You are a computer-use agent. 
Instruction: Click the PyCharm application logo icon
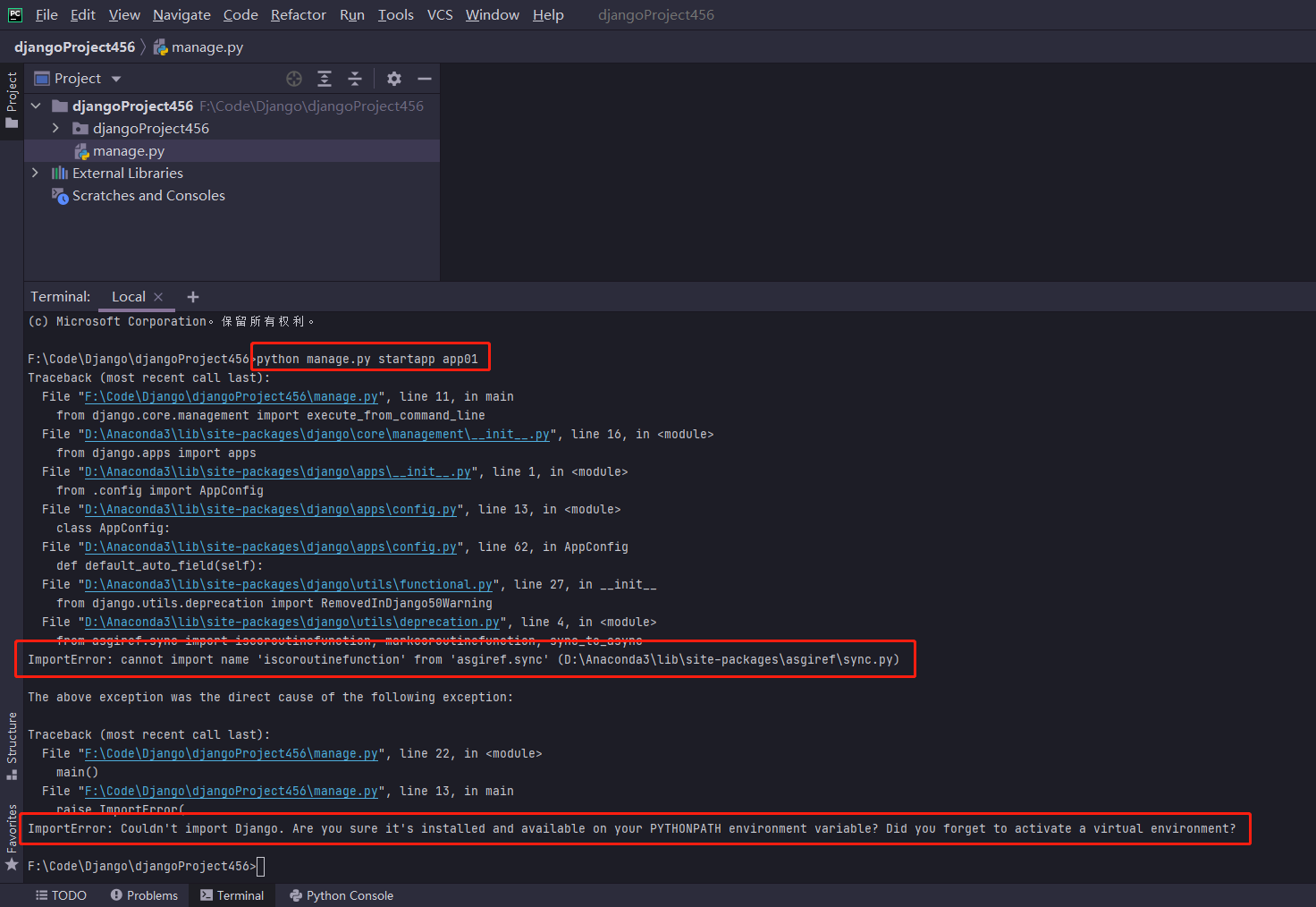[x=15, y=14]
